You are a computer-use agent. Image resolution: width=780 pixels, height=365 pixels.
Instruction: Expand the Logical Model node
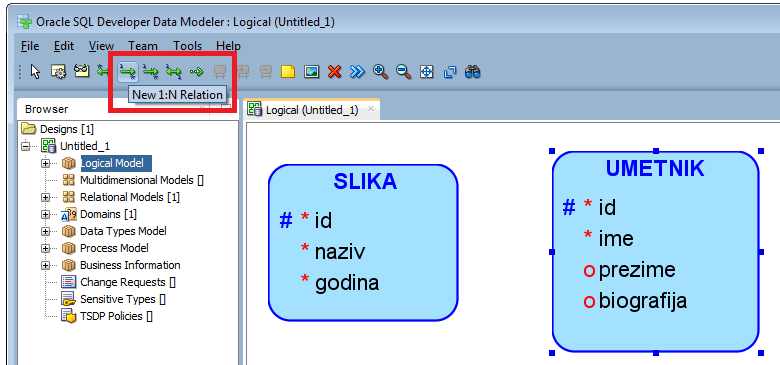tap(46, 163)
